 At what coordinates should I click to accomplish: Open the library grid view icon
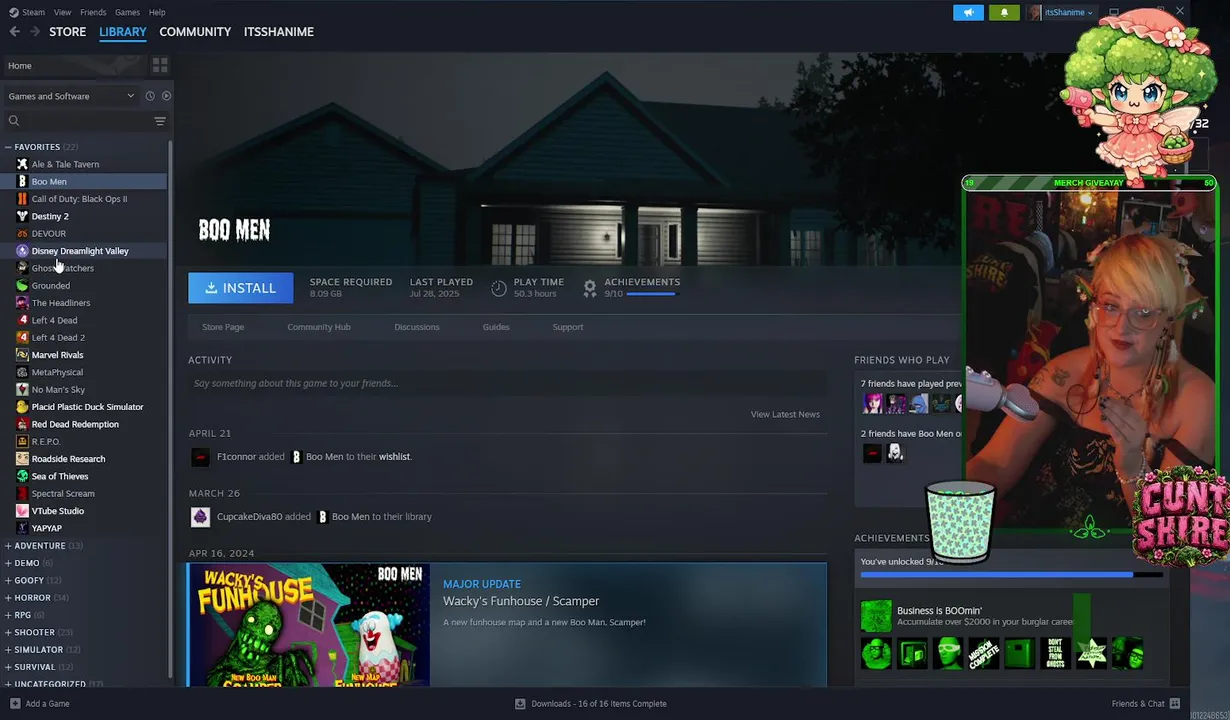[160, 65]
